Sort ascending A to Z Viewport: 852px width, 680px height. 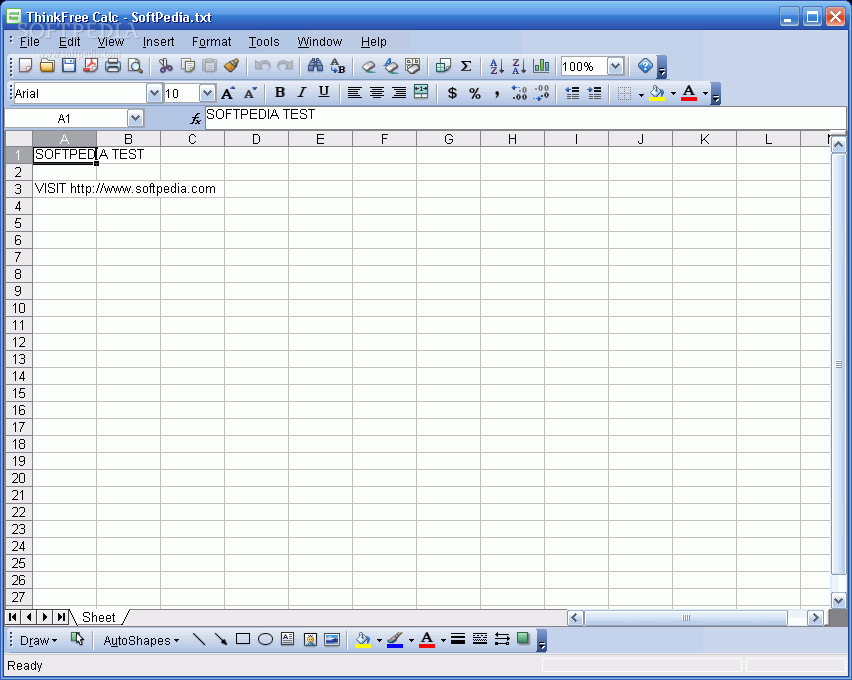(497, 66)
